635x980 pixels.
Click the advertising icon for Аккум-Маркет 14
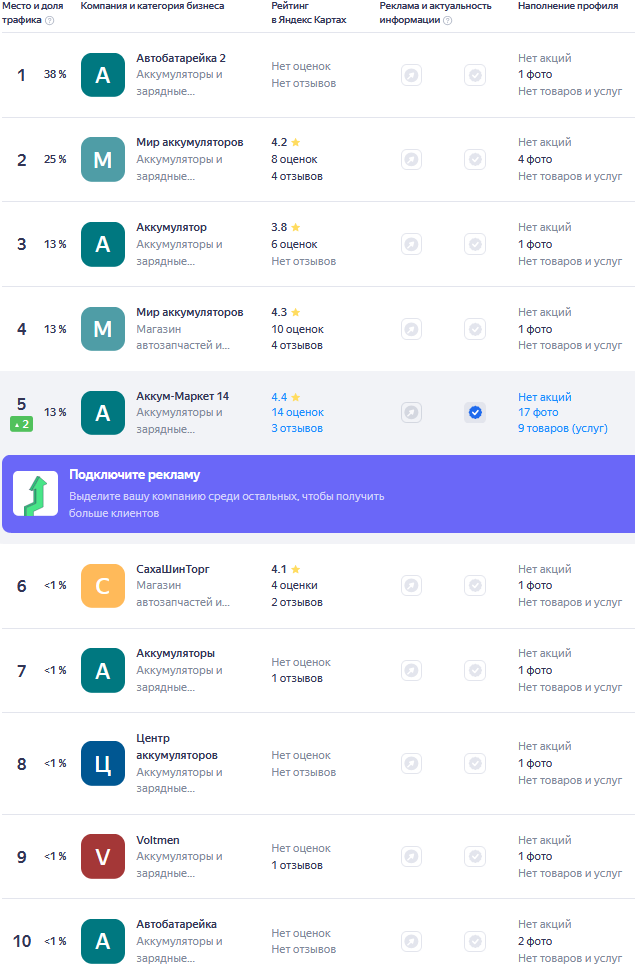pyautogui.click(x=411, y=412)
